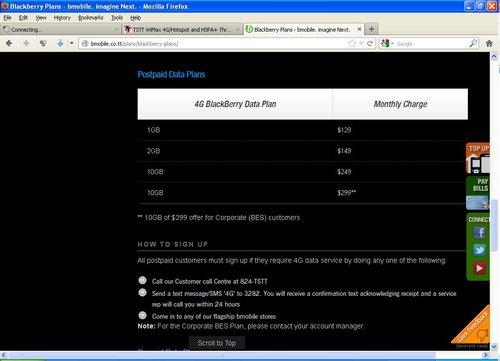The image size is (500, 361).
Task: Select the Send a text message bullet
Action: [142, 292]
